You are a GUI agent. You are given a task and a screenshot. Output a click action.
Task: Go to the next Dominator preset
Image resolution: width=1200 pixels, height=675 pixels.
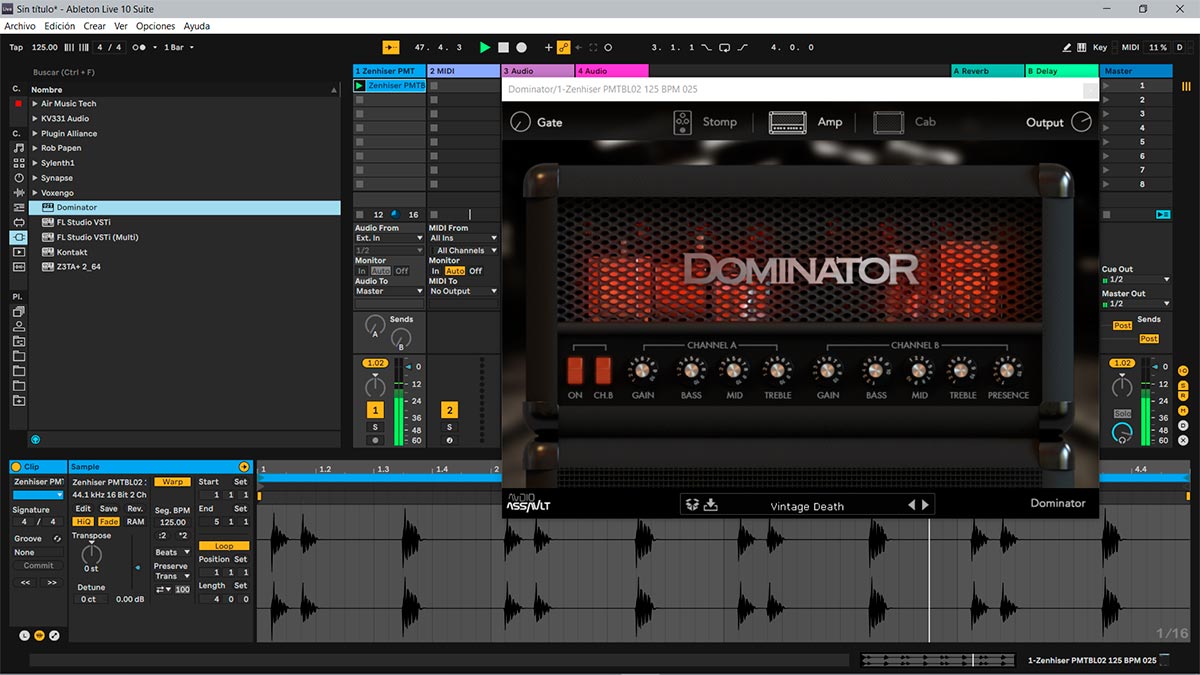point(925,505)
